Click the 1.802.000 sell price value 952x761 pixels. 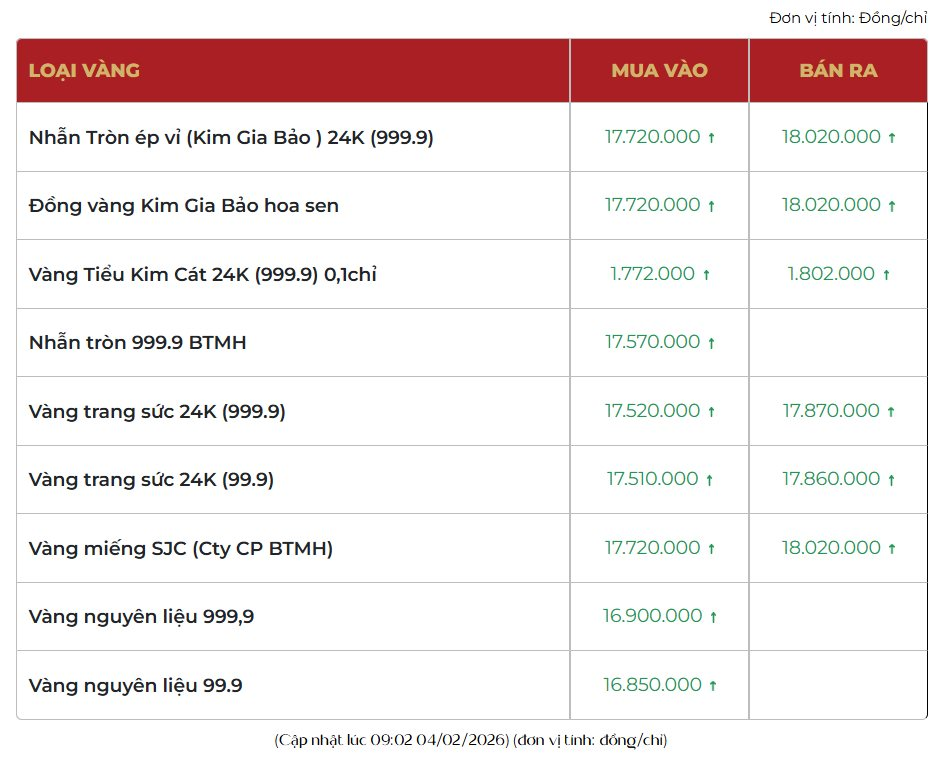click(830, 274)
